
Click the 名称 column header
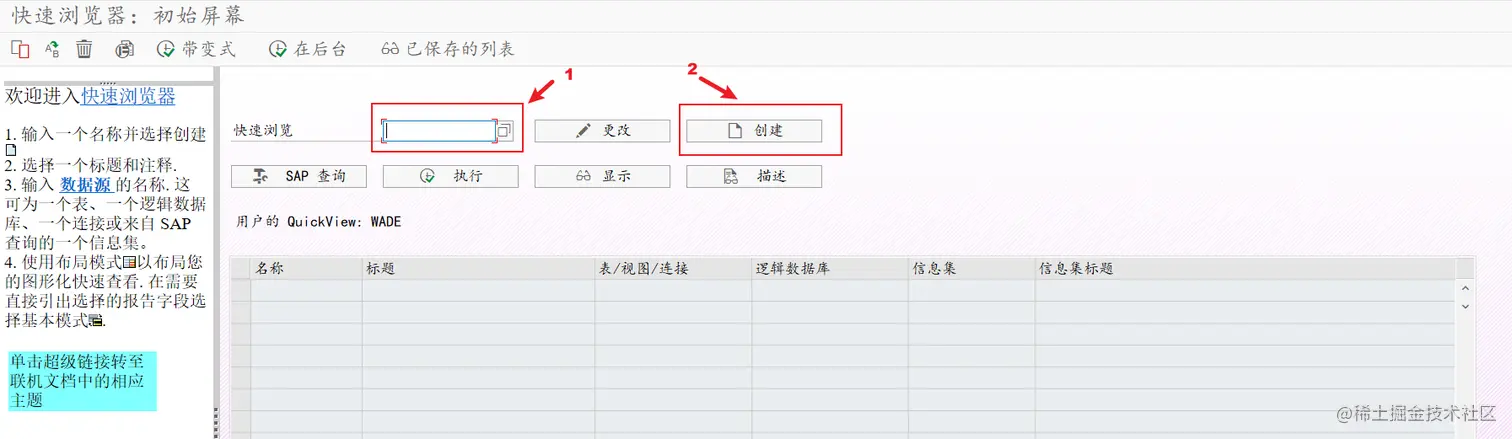coord(306,268)
